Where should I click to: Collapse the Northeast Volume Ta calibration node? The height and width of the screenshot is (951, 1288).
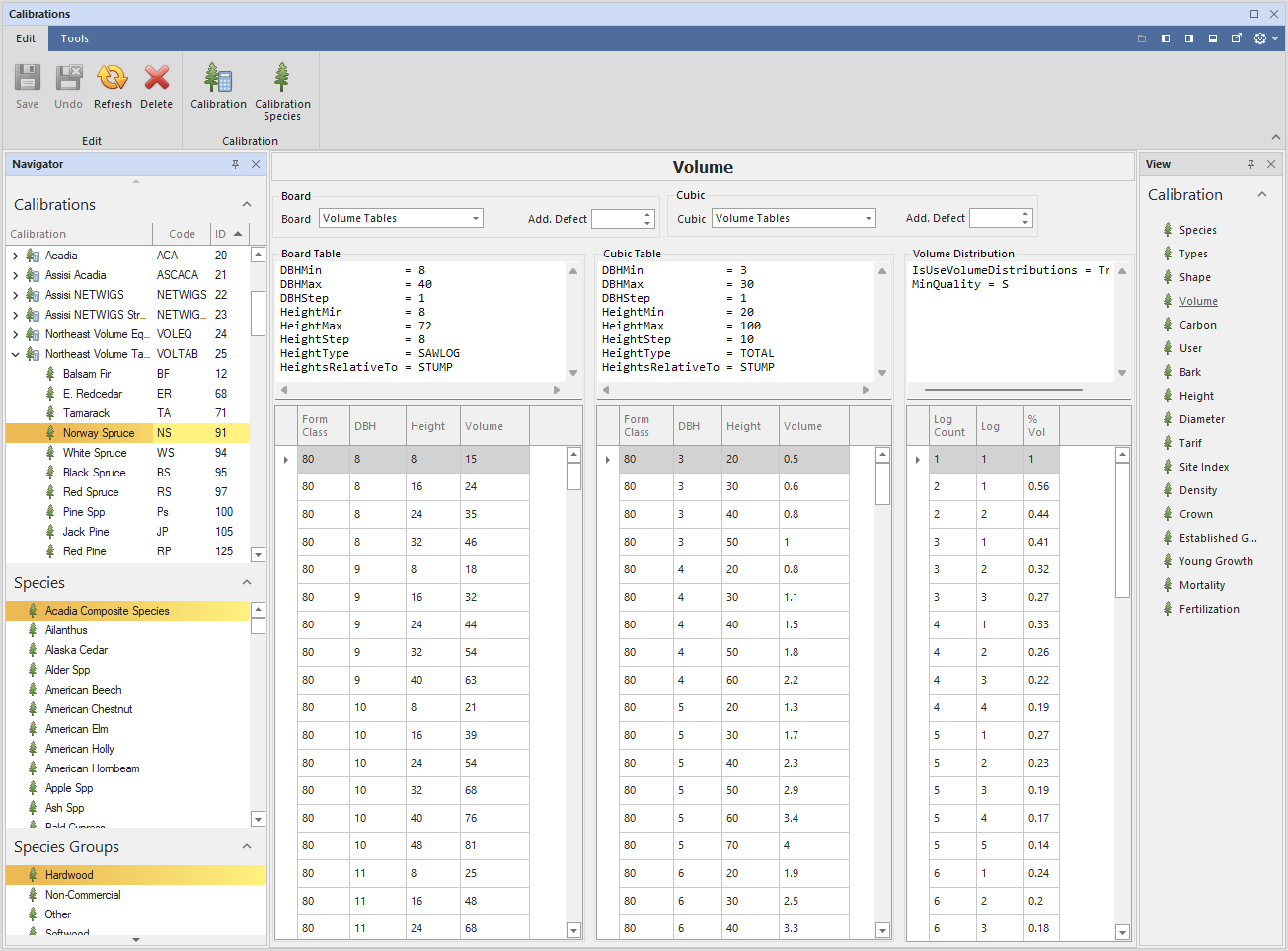pos(16,354)
